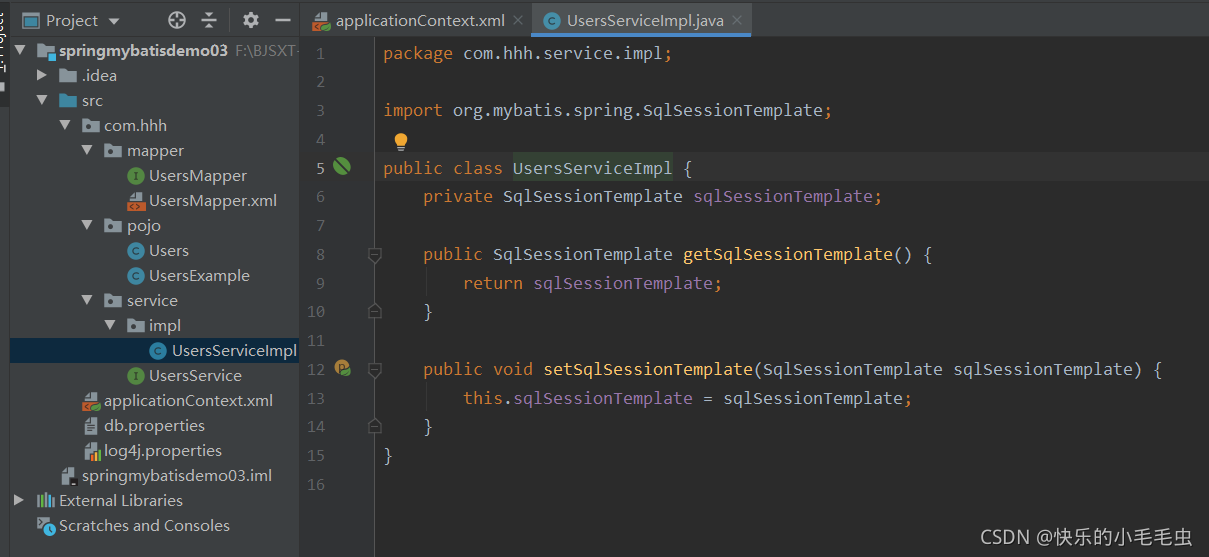1209x557 pixels.
Task: Collapse the springmybatisdemo03 project root
Action: coord(20,50)
